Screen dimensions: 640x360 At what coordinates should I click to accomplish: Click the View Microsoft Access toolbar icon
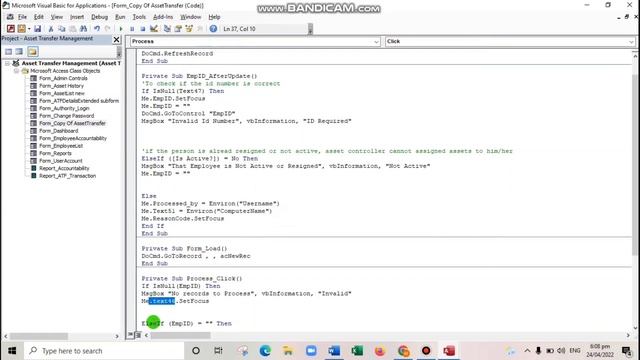coord(11,29)
